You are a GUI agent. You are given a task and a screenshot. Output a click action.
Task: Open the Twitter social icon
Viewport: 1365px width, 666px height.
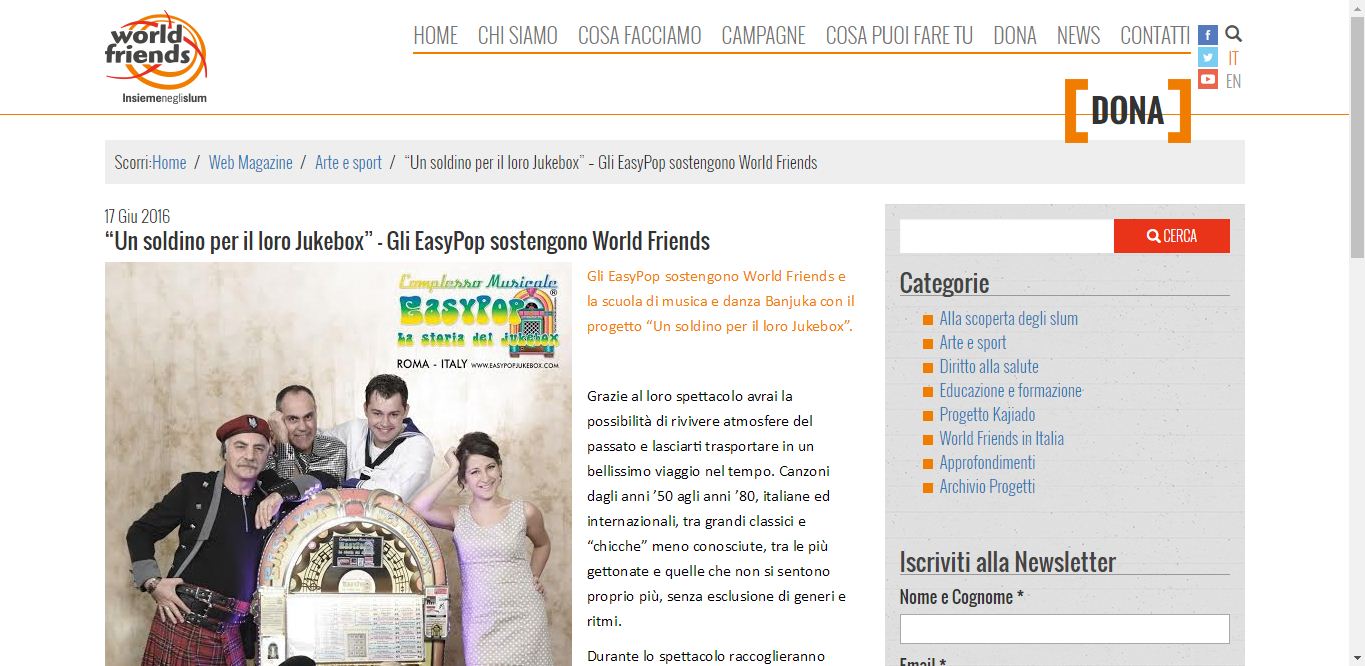click(1208, 57)
